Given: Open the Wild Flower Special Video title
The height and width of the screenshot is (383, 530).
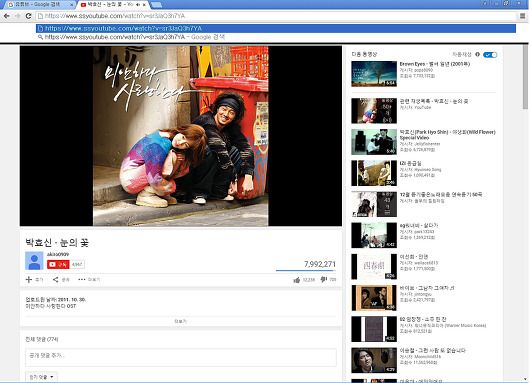Looking at the screenshot, I should click(x=448, y=135).
